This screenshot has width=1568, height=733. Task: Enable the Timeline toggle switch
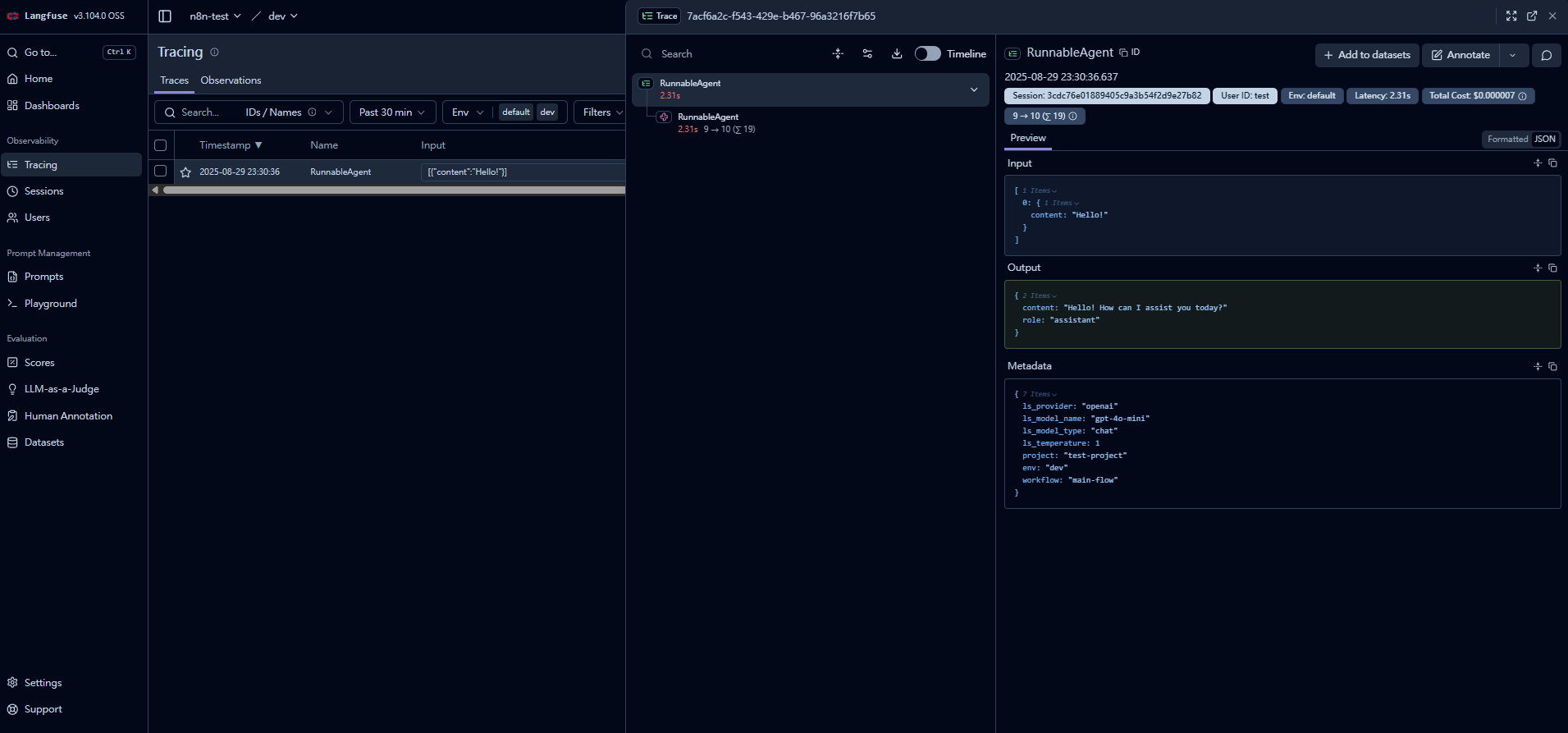point(927,54)
